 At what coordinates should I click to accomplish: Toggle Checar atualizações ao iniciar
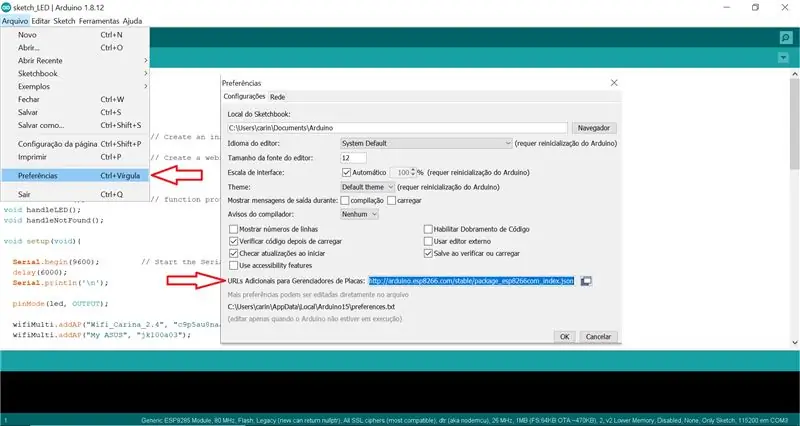pyautogui.click(x=233, y=253)
